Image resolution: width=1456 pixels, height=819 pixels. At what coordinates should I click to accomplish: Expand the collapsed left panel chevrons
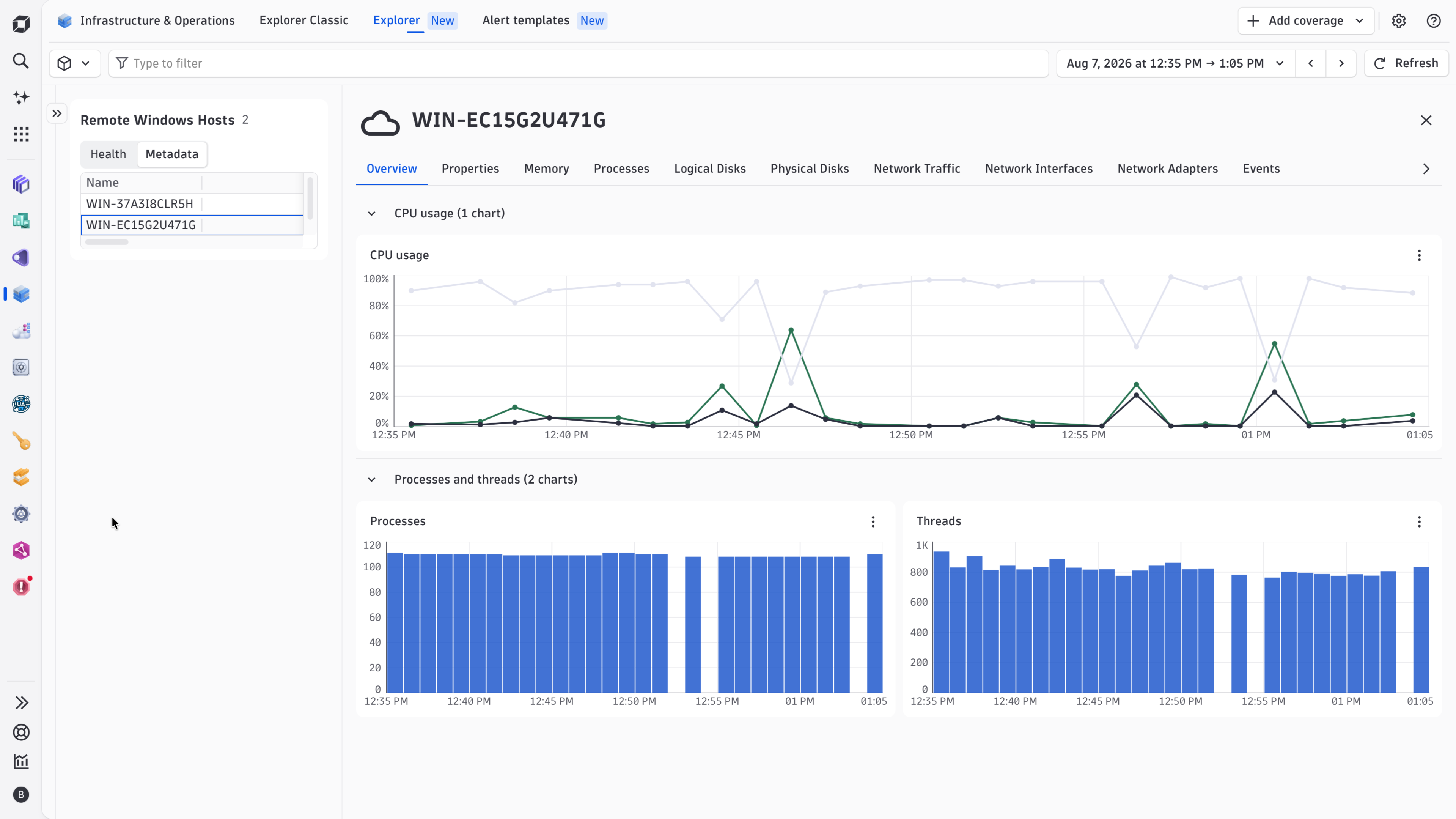(57, 114)
